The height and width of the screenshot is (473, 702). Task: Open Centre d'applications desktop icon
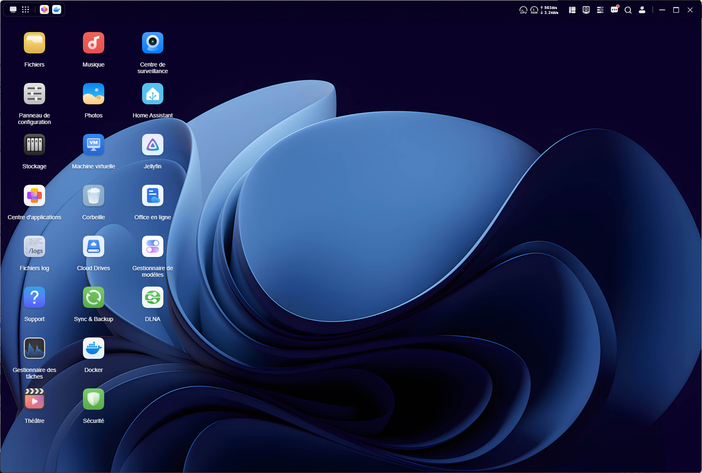point(34,196)
